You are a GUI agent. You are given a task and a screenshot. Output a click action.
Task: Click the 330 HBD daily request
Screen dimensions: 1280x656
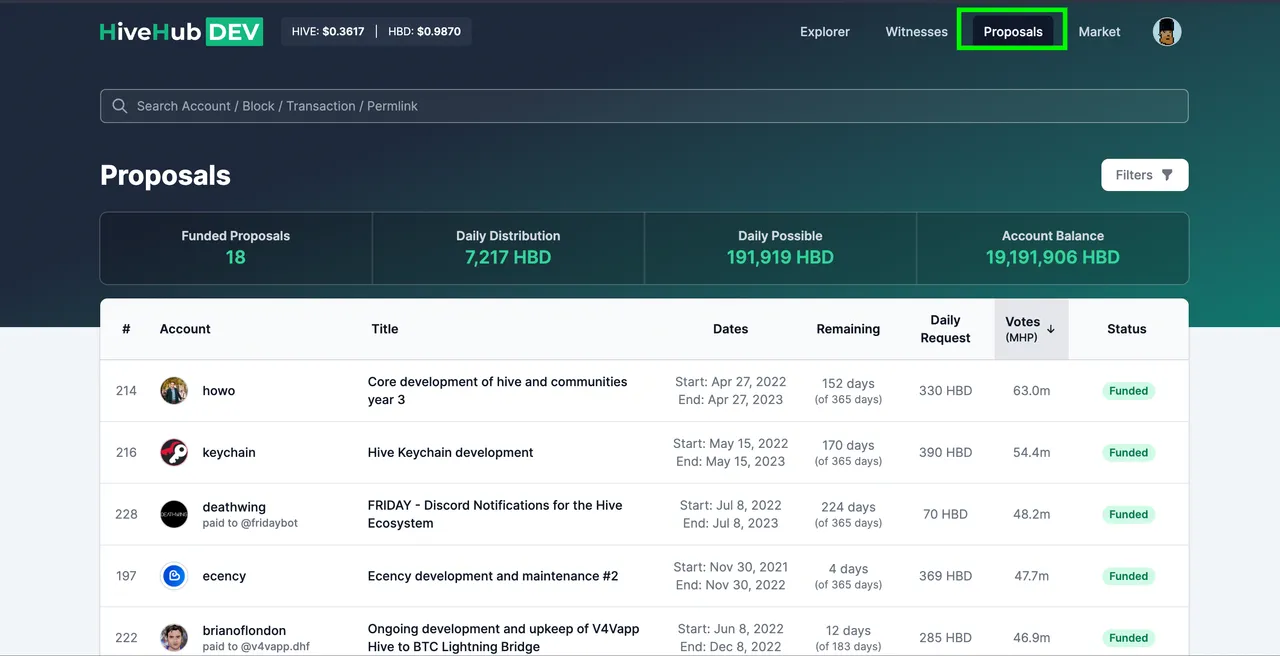(945, 391)
